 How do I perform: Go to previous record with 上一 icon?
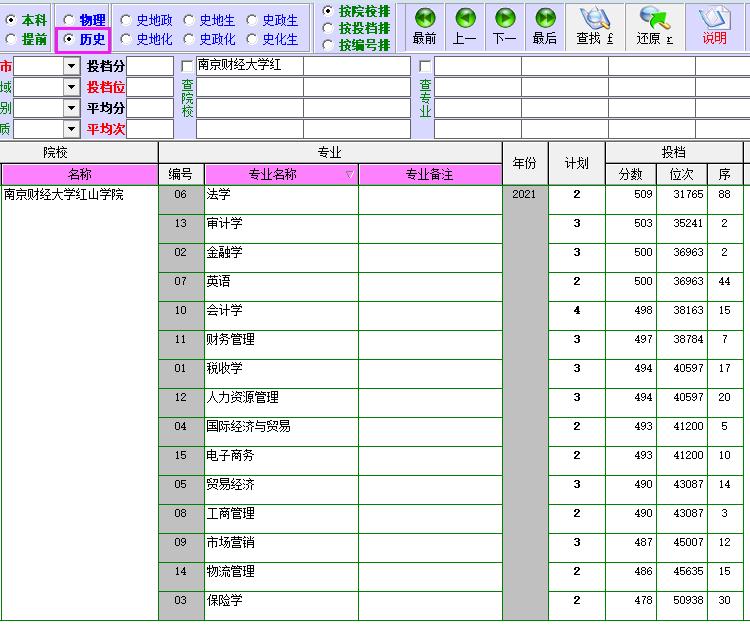465,27
